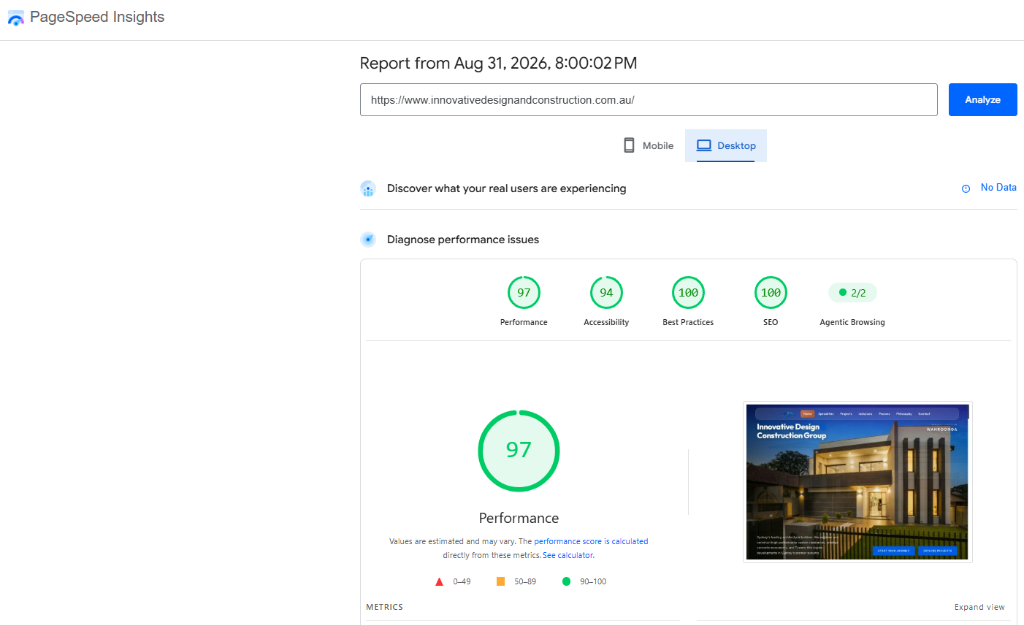Click the large Performance 97 gauge
This screenshot has height=625, width=1024.
(519, 451)
